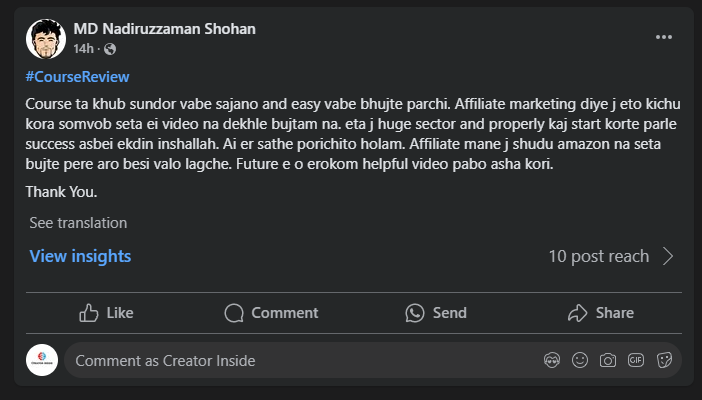Click the 14h post timestamp
The width and height of the screenshot is (702, 400).
pyautogui.click(x=82, y=49)
